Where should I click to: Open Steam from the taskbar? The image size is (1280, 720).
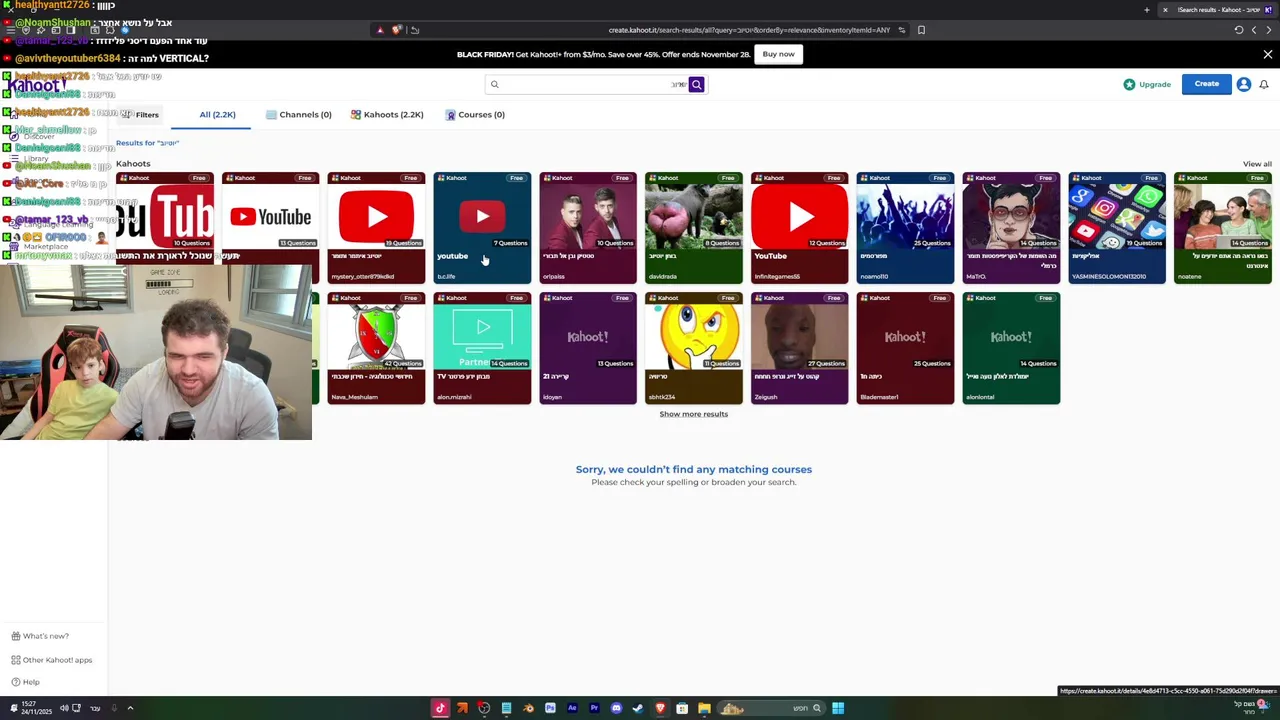(x=638, y=708)
